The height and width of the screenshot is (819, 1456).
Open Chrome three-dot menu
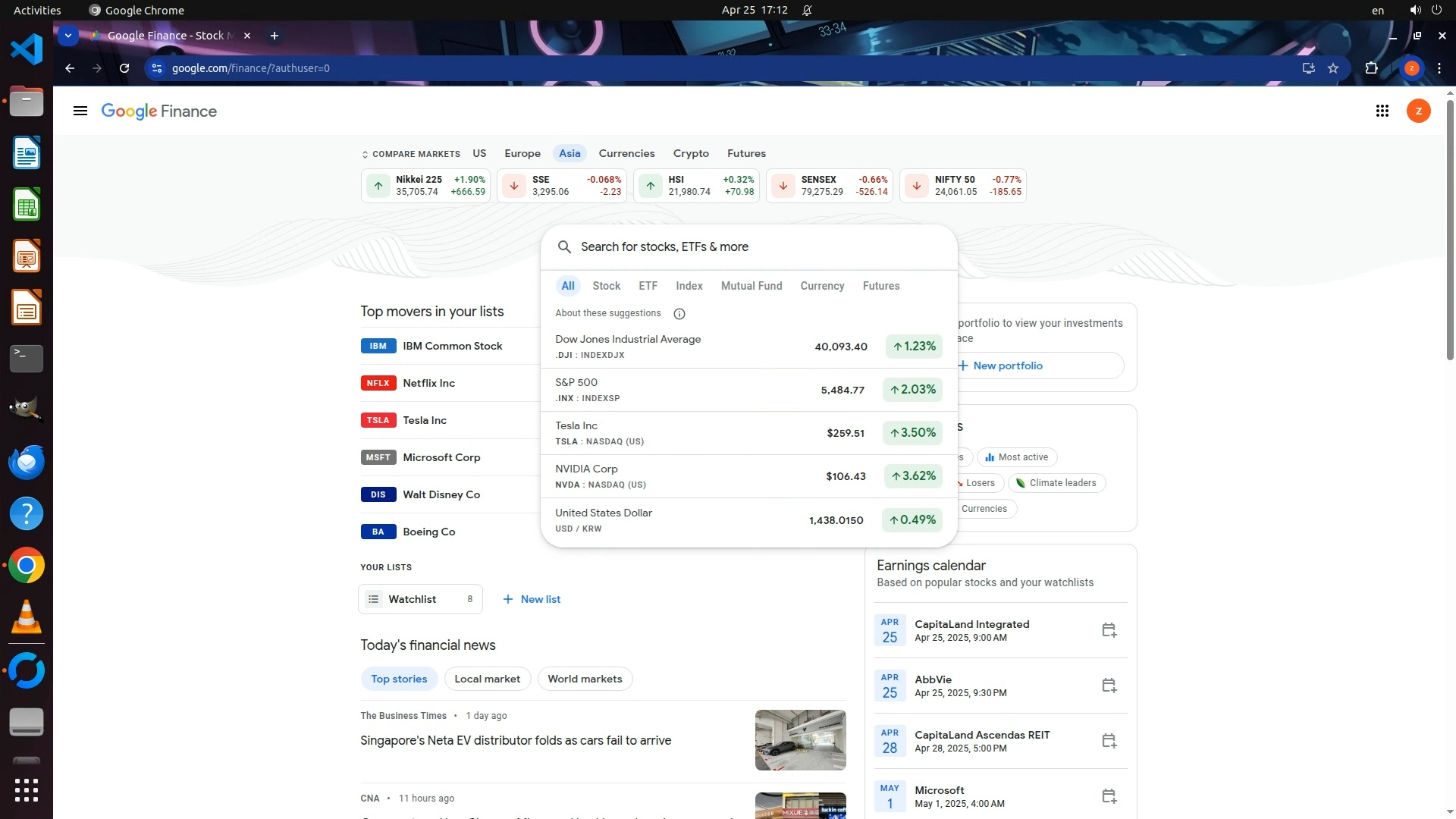pyautogui.click(x=1439, y=68)
